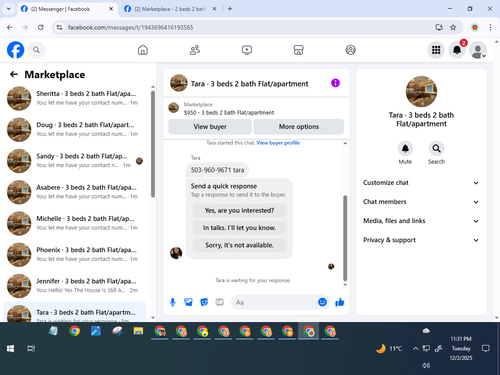This screenshot has height=375, width=500.
Task: Open Jennifer's conversation
Action: pos(75,286)
